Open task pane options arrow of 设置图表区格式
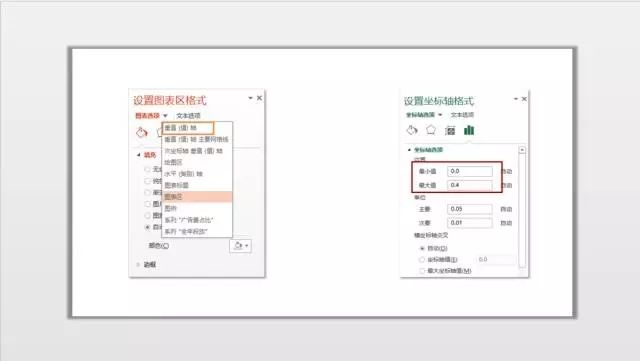This screenshot has height=361, width=640. [250, 98]
